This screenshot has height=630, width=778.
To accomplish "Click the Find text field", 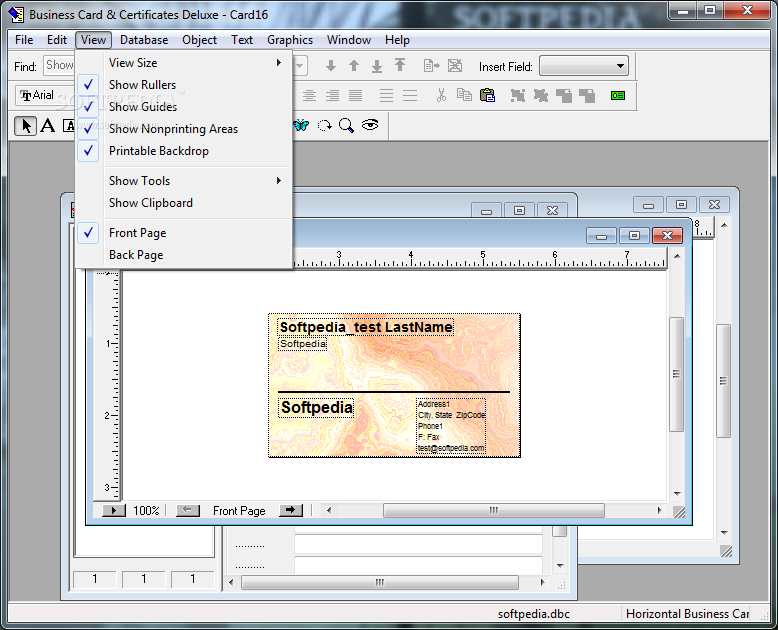I will 60,65.
